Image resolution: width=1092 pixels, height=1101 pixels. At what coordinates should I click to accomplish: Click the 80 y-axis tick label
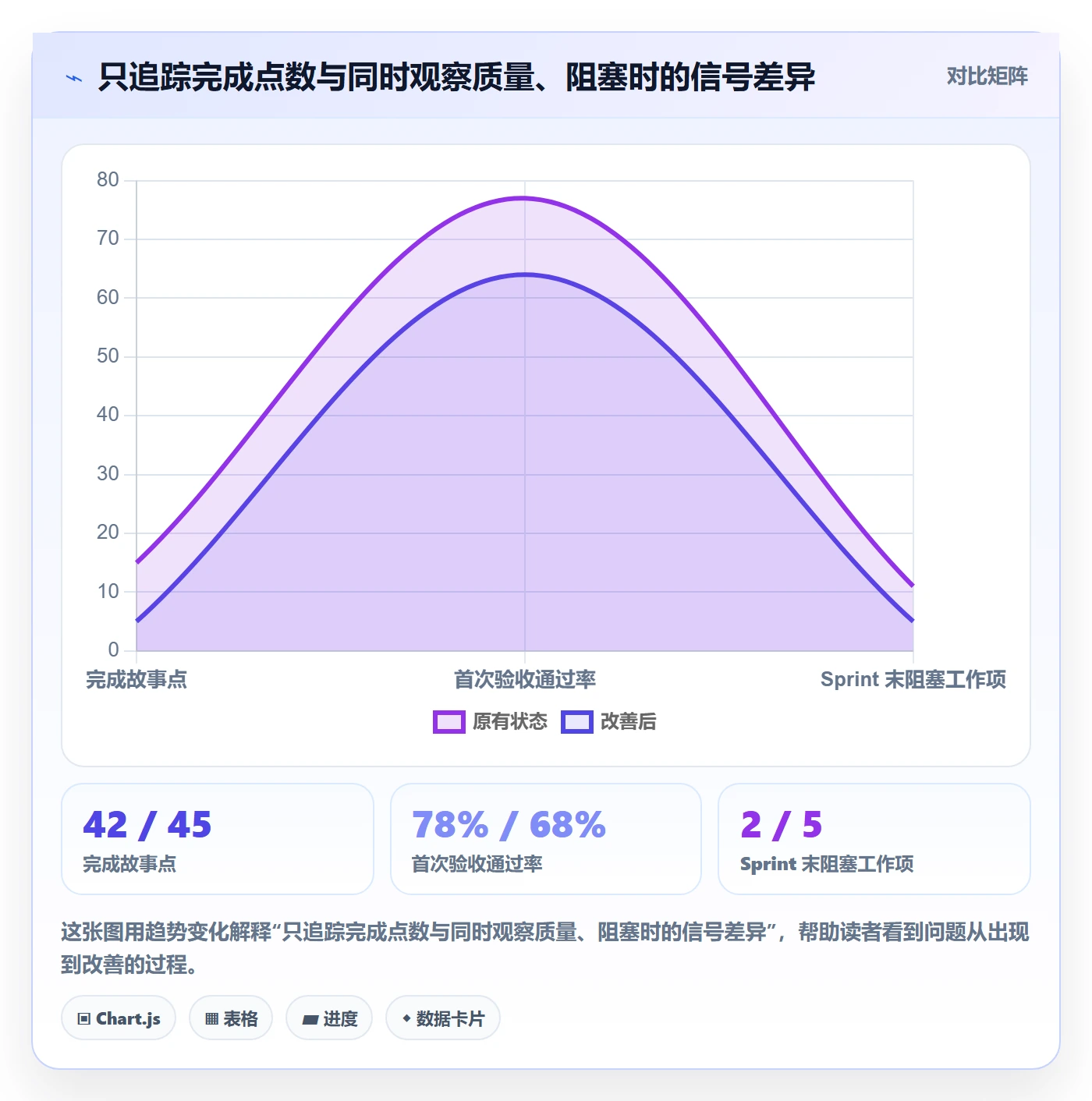(x=108, y=180)
